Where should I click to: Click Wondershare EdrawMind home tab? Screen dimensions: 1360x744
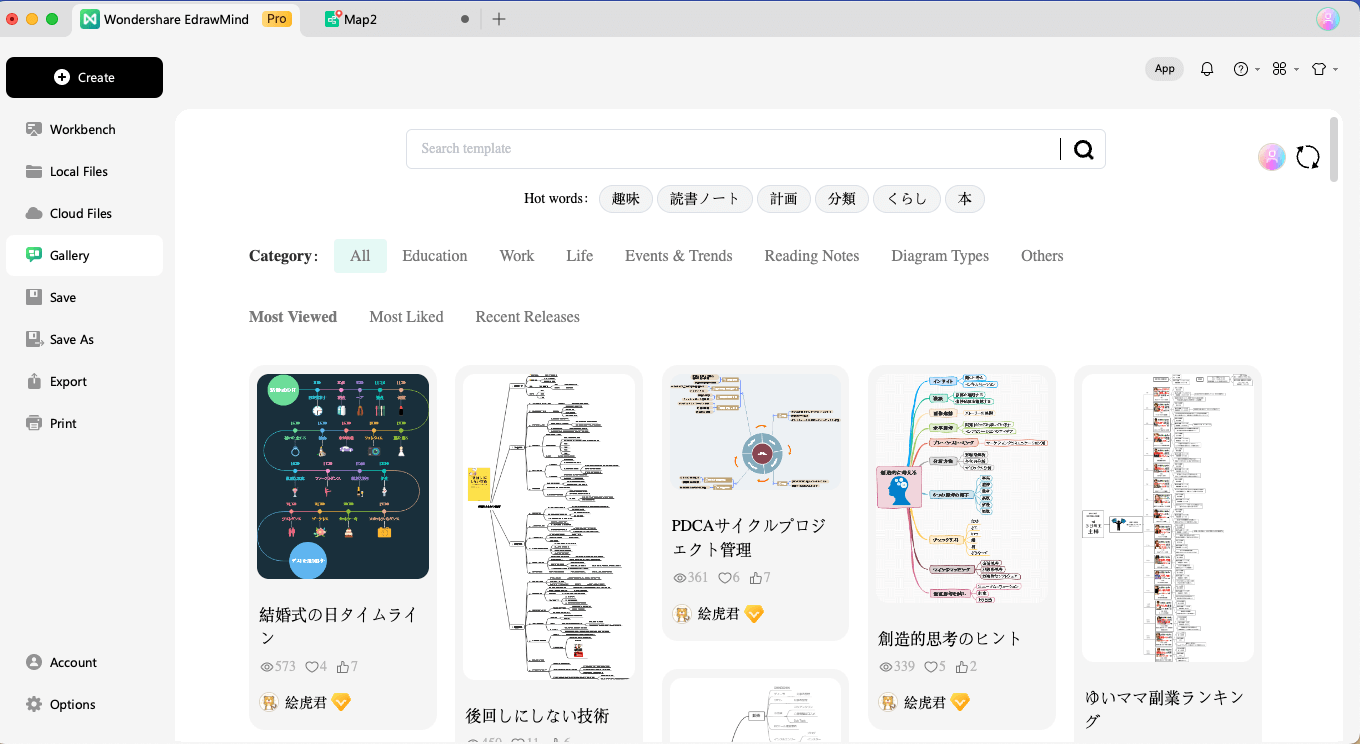[x=186, y=19]
